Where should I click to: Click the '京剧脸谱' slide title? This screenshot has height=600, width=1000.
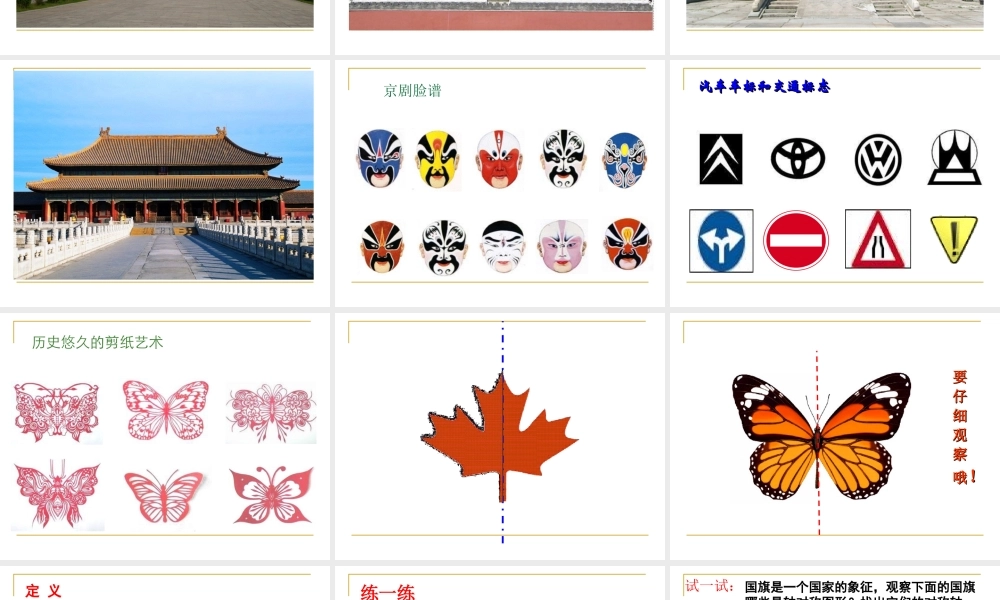pyautogui.click(x=413, y=91)
